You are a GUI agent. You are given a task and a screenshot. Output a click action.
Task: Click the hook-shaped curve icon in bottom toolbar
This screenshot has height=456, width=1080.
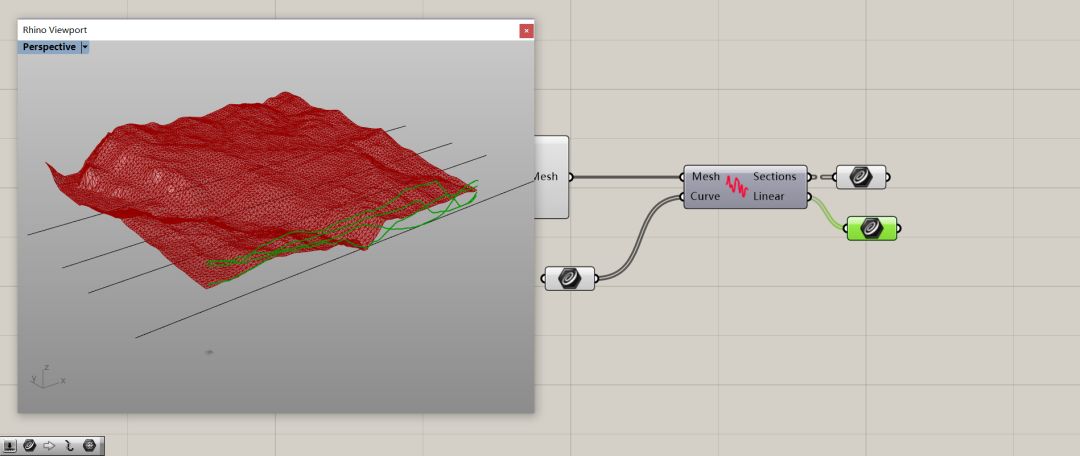69,446
